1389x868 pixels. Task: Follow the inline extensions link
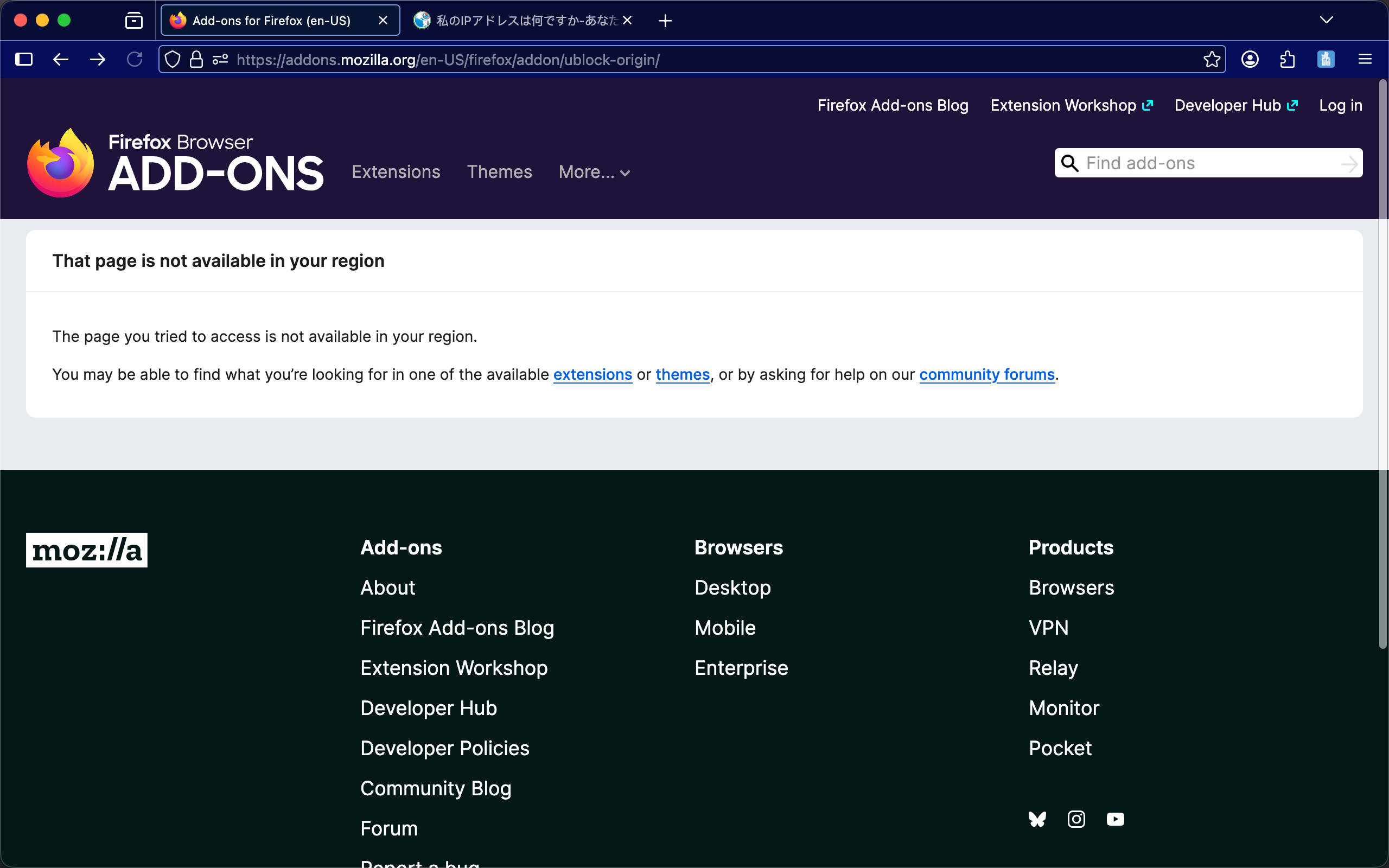click(592, 375)
